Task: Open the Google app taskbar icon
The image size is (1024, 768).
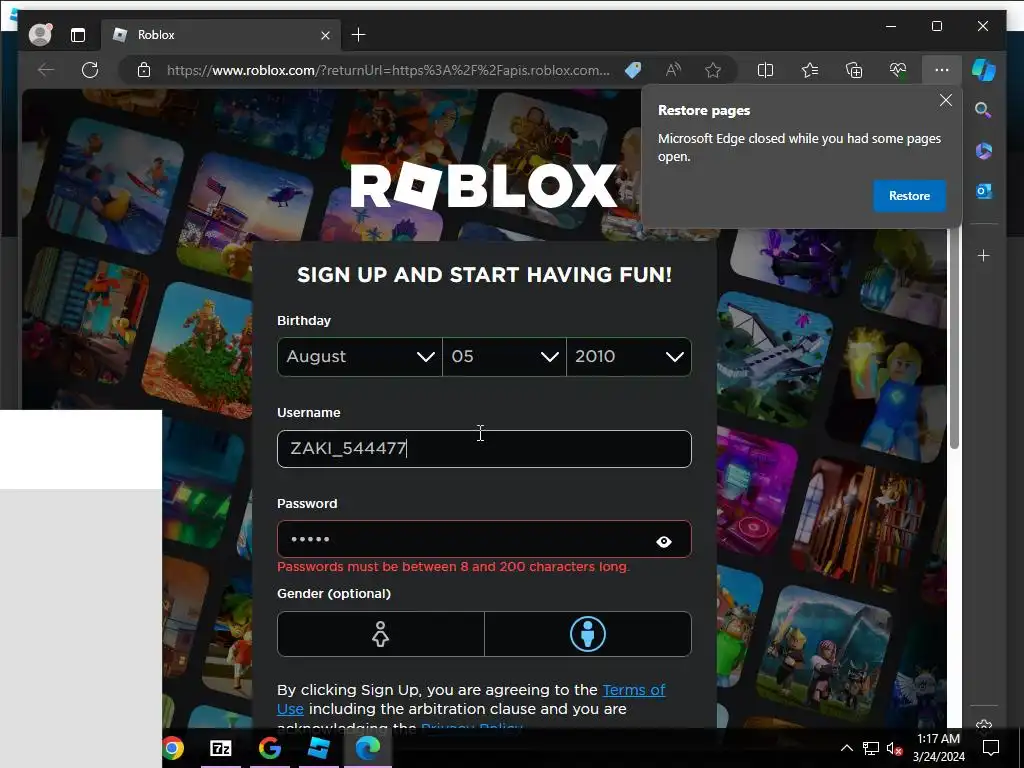Action: (x=270, y=748)
